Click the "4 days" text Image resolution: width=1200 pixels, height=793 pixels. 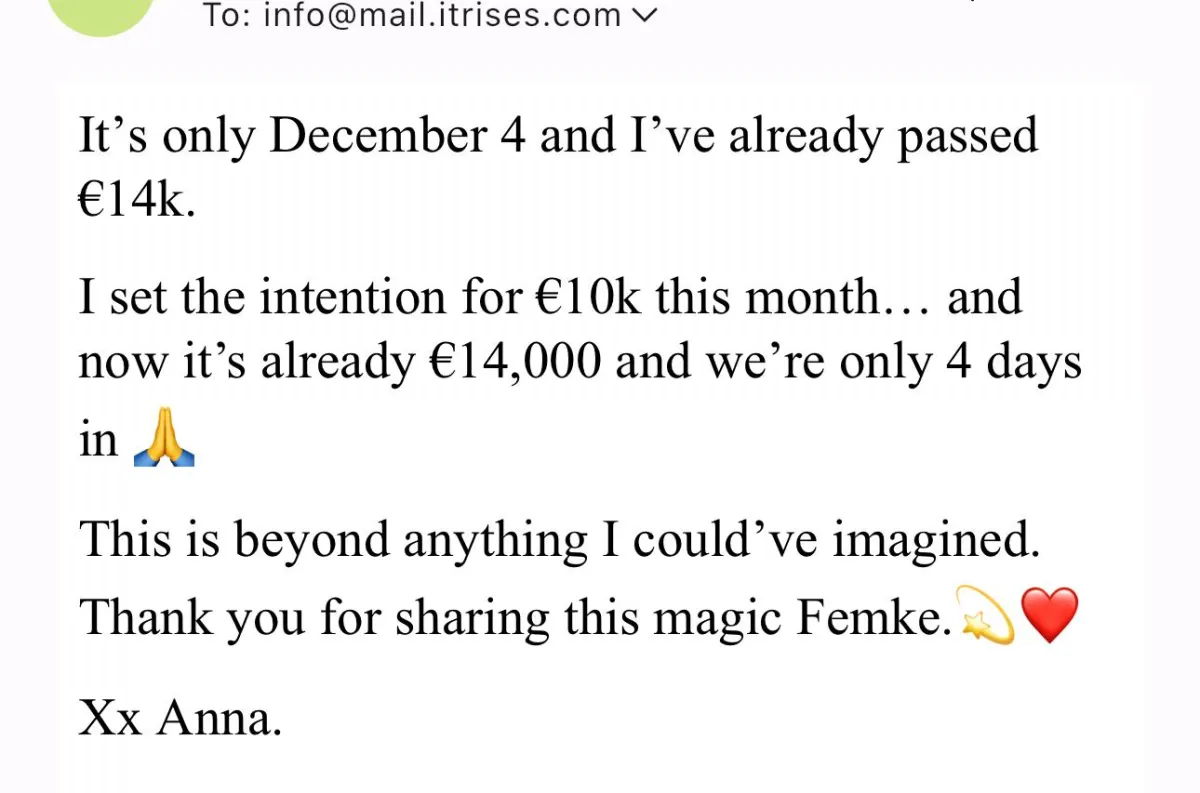coord(1012,364)
